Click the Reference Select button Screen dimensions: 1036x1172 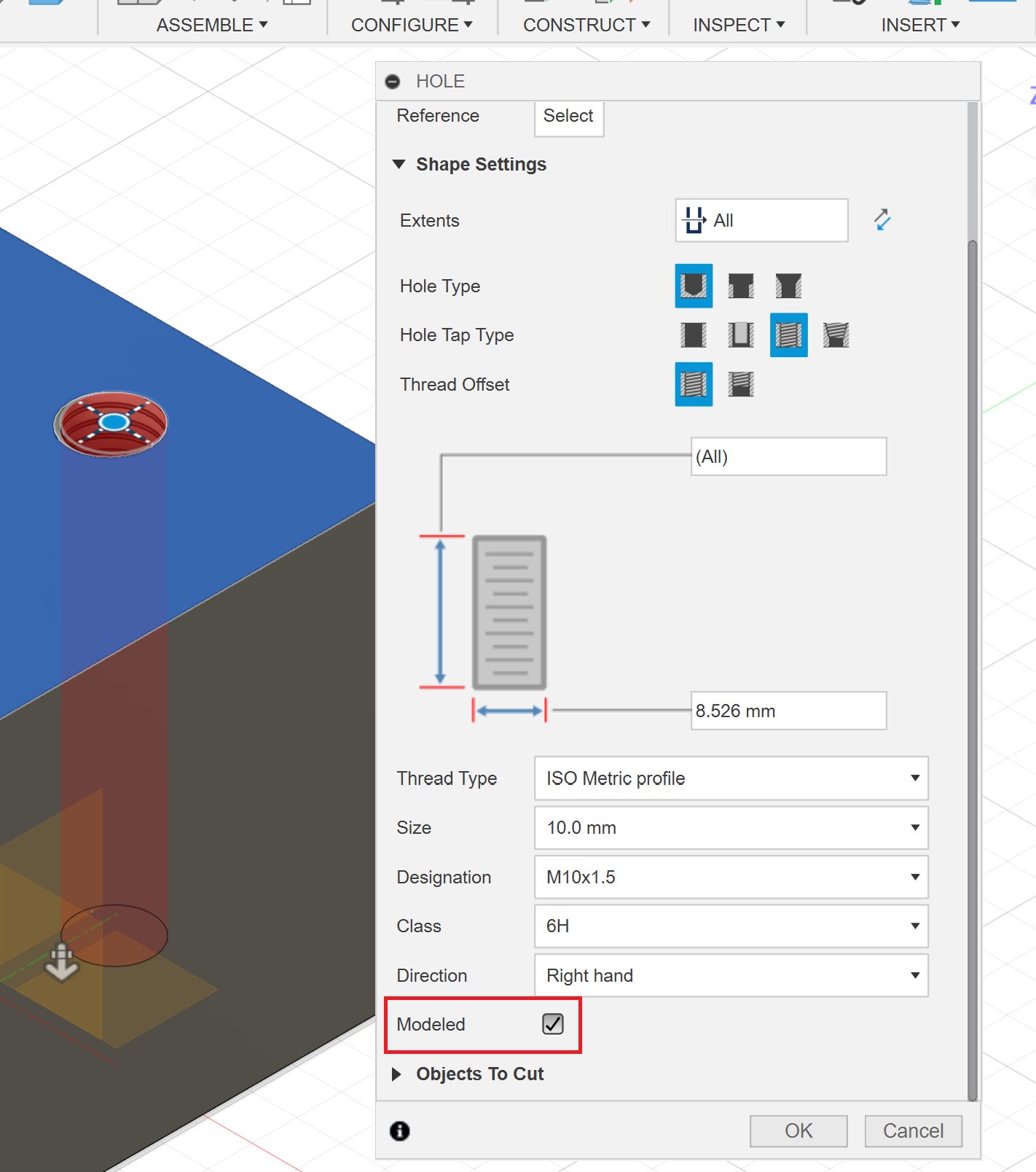click(x=569, y=117)
